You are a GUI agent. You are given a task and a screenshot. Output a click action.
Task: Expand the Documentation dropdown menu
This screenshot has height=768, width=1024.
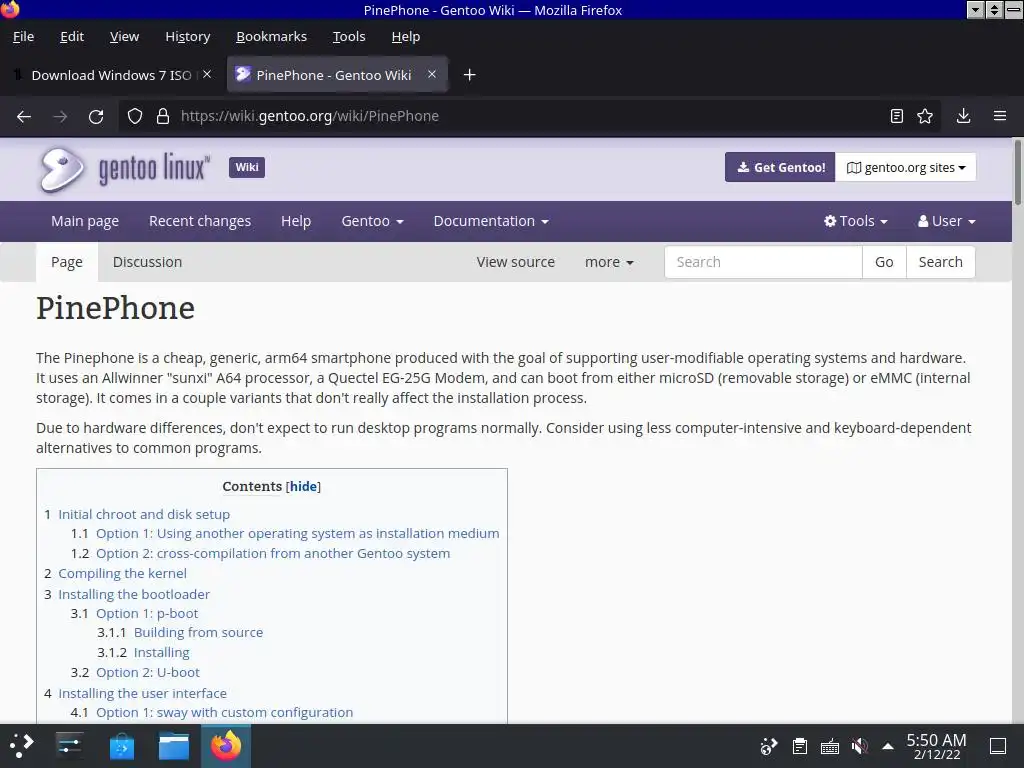coord(491,221)
